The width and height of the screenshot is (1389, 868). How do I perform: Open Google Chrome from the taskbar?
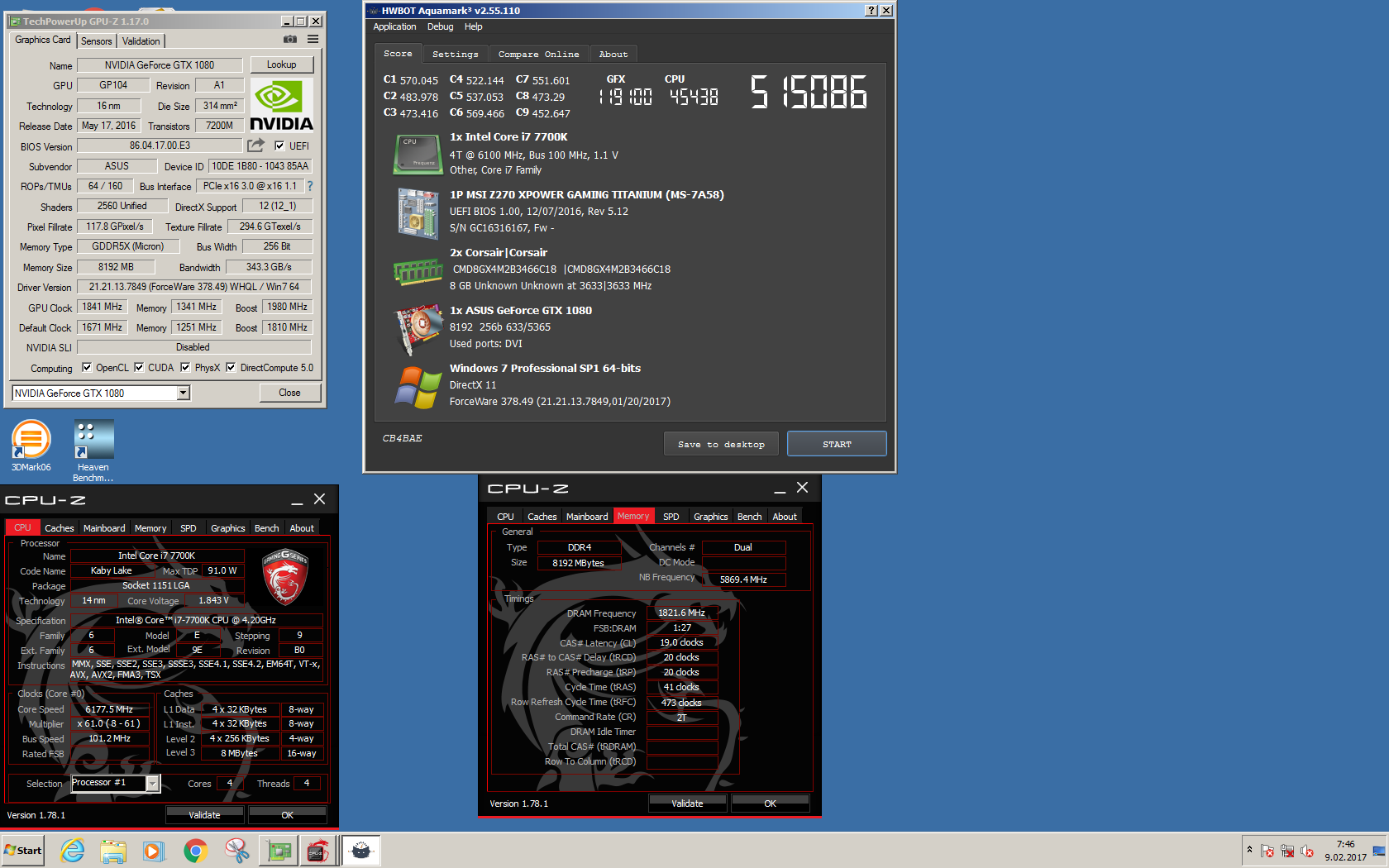195,851
